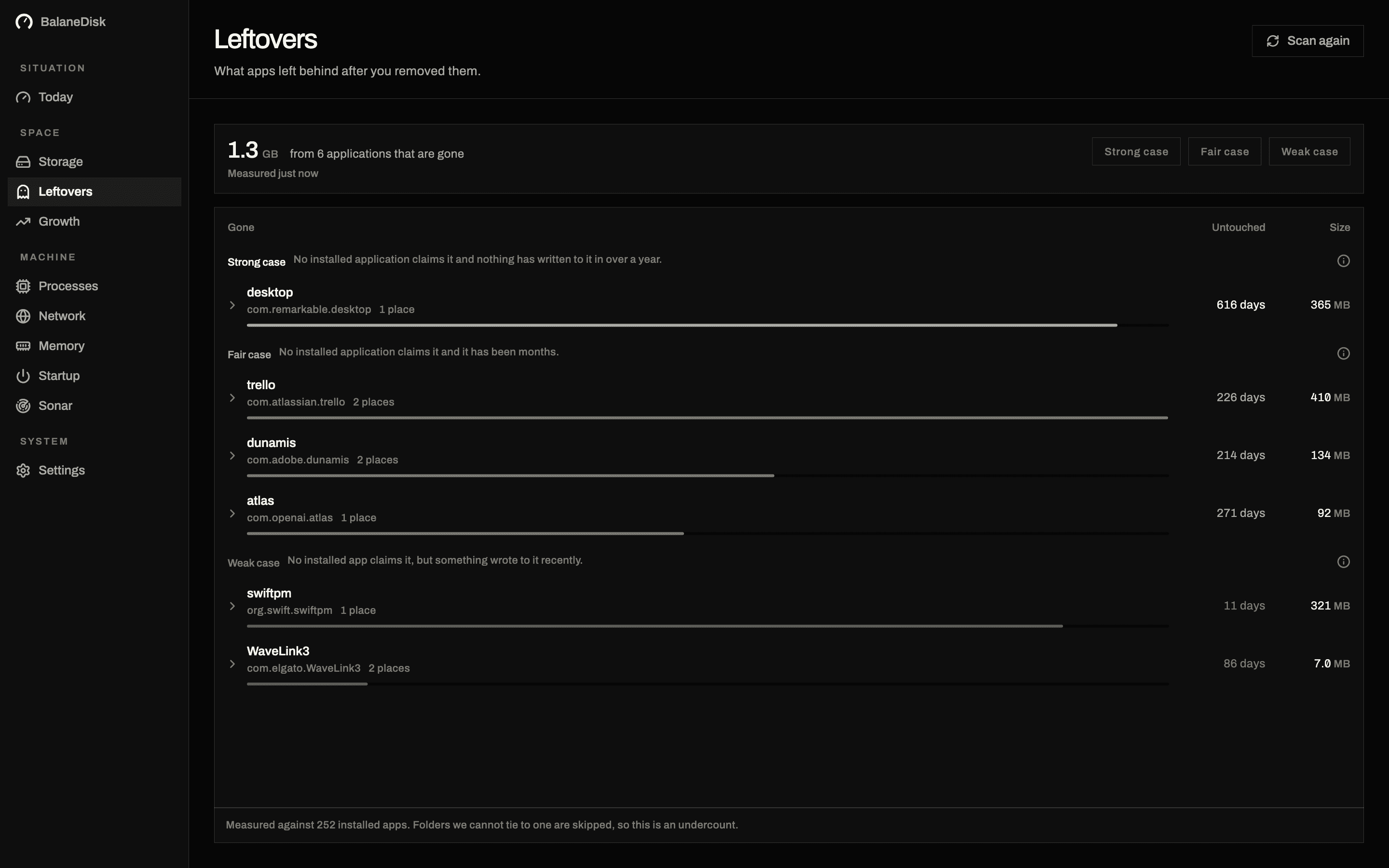The height and width of the screenshot is (868, 1389).
Task: Click the Processes chip icon
Action: (23, 286)
